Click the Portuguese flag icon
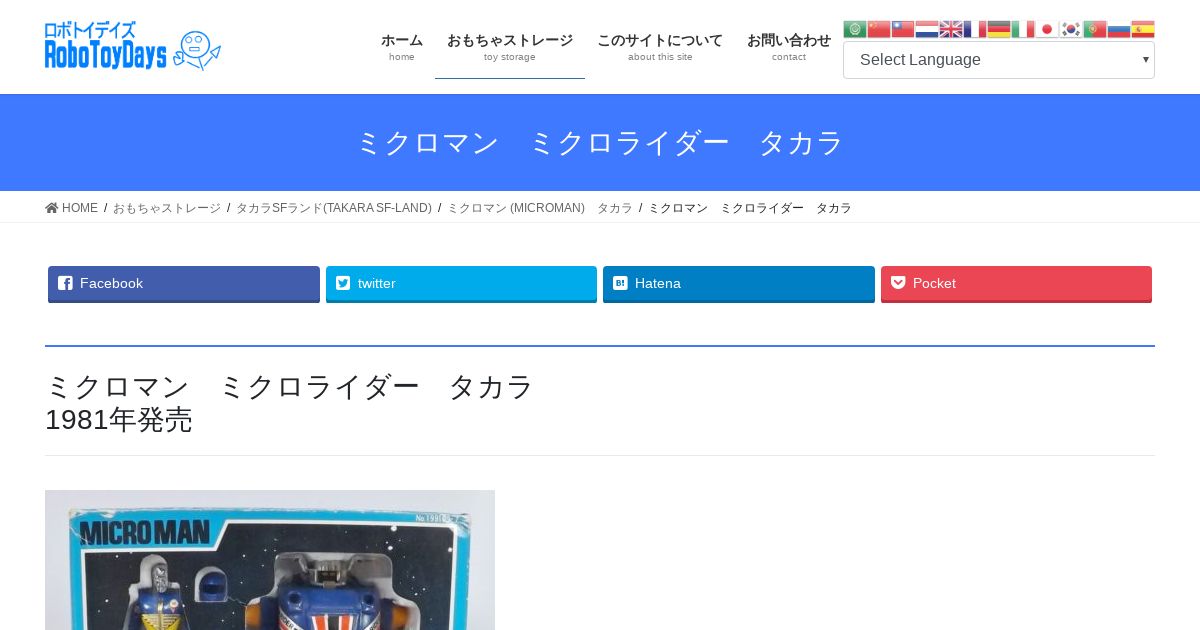 1095,29
